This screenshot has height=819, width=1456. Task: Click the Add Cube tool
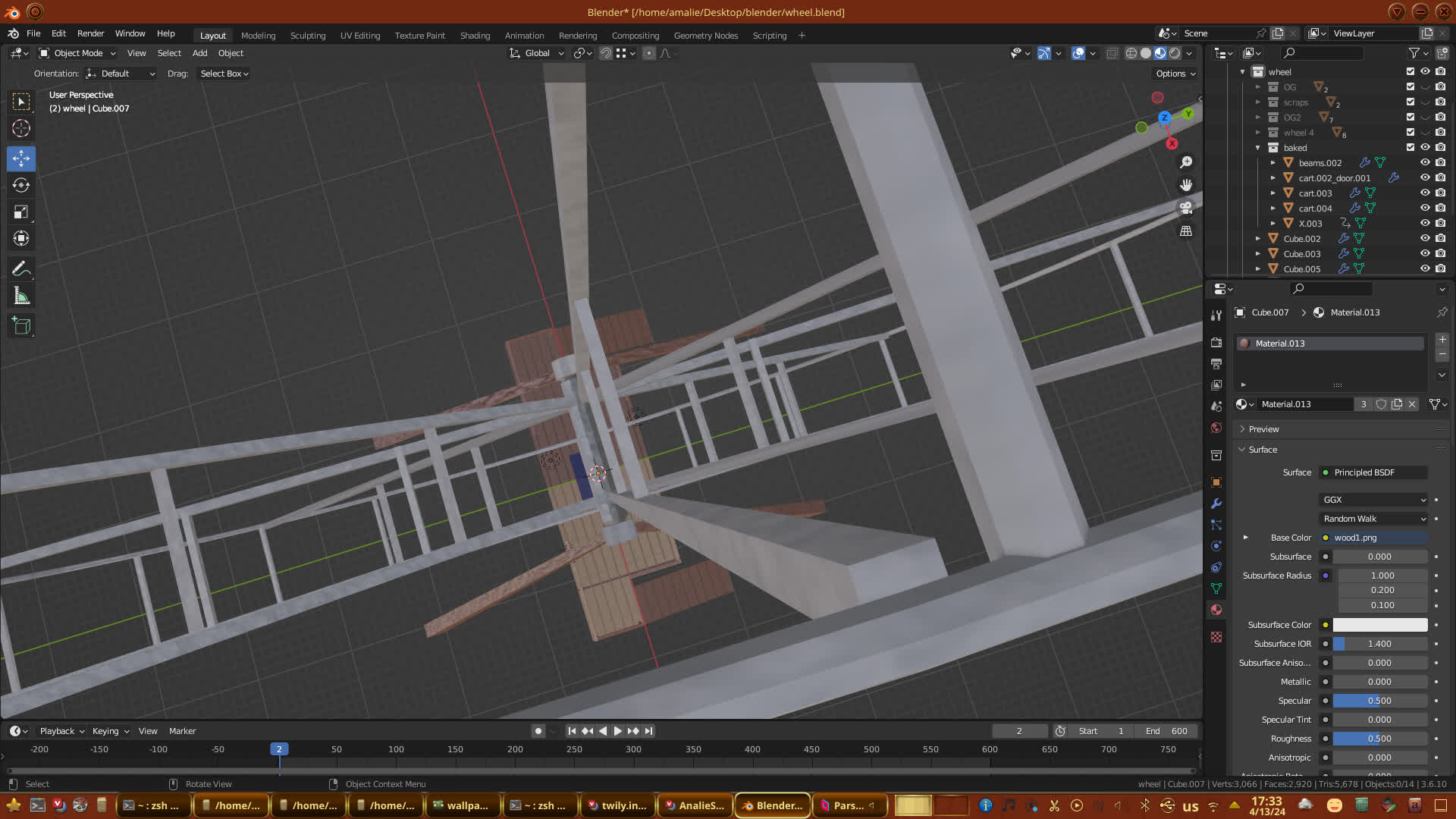[21, 326]
